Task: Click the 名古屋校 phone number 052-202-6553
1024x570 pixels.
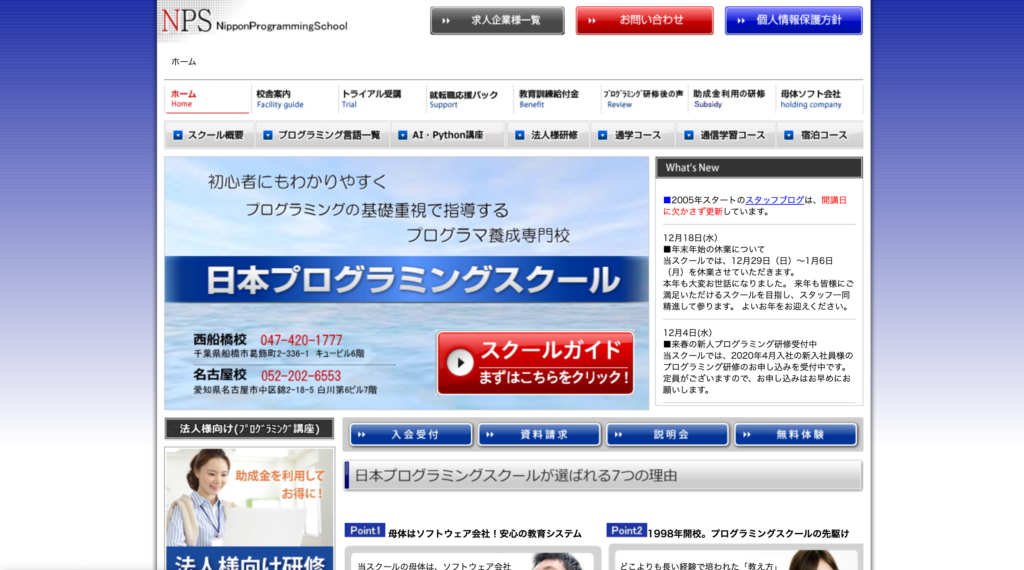Action: pos(301,376)
